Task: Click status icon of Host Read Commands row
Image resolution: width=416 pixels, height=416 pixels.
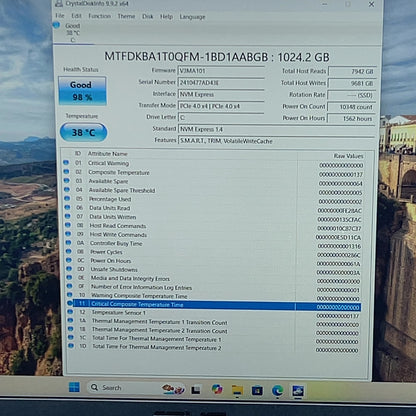Action: click(x=68, y=225)
